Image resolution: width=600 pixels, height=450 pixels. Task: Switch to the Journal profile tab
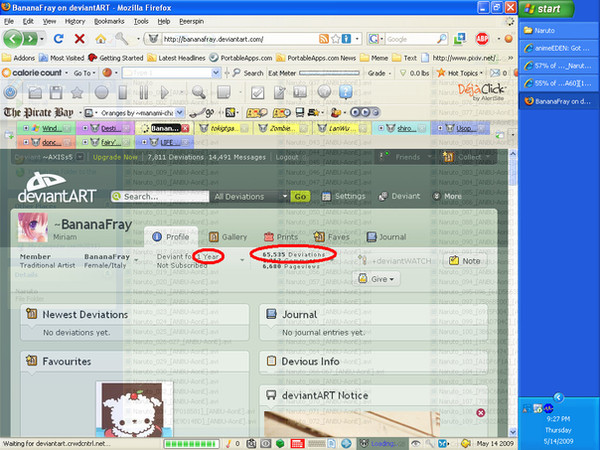point(386,237)
